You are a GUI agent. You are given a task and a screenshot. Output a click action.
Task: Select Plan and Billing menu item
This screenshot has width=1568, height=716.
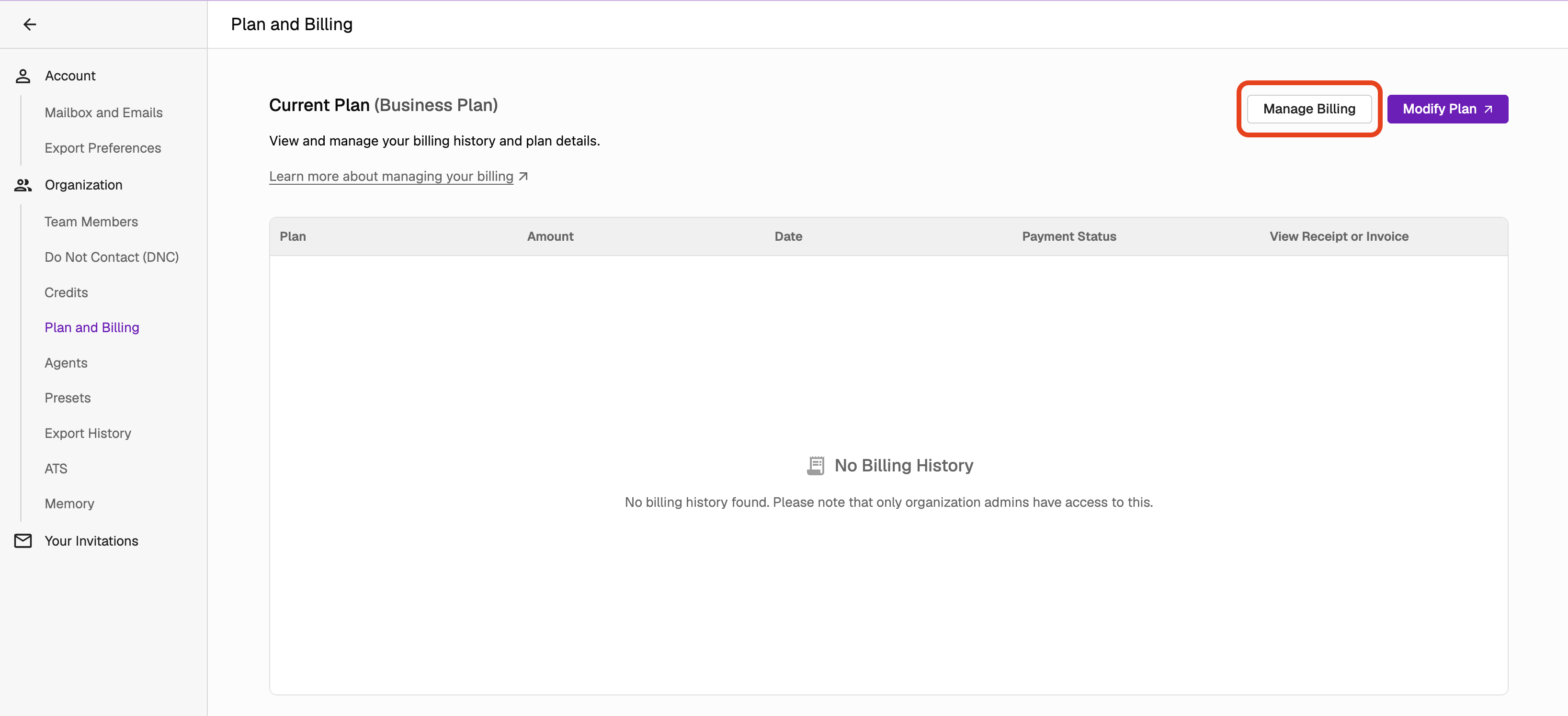pos(92,328)
